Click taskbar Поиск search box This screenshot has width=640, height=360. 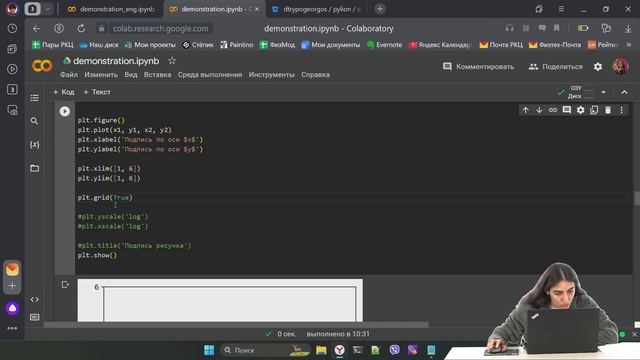(265, 350)
